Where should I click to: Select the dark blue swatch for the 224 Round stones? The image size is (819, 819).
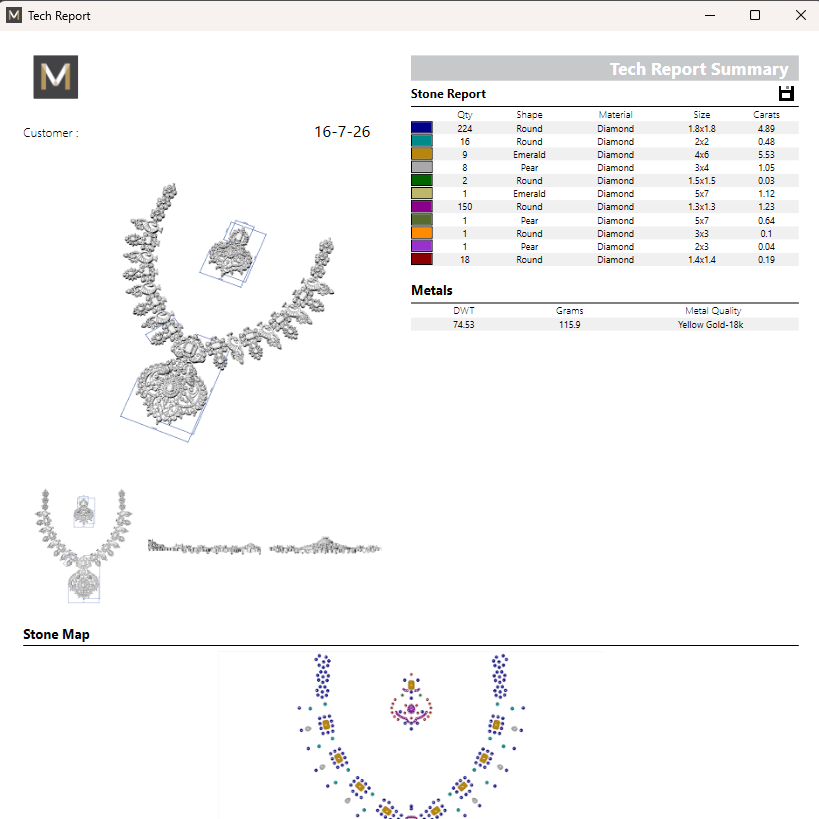pos(422,128)
